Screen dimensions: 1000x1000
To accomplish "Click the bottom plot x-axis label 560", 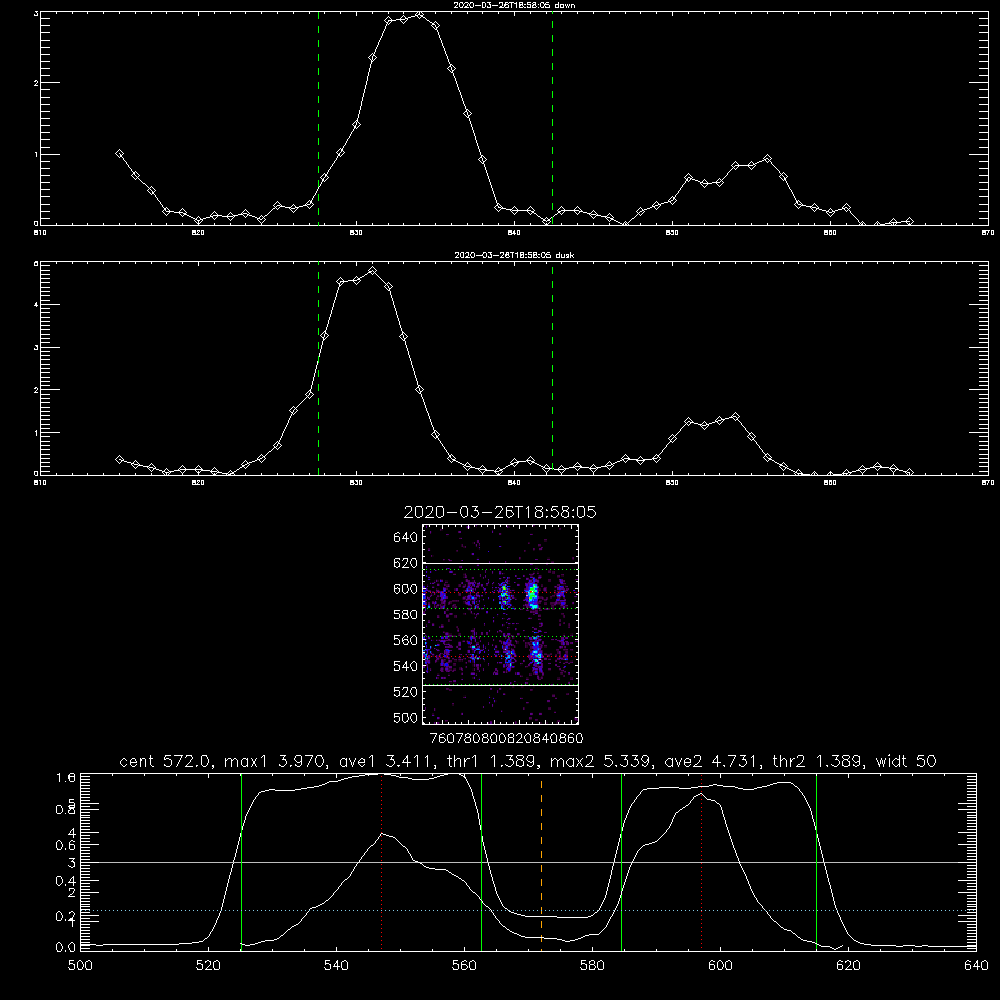I will [464, 966].
